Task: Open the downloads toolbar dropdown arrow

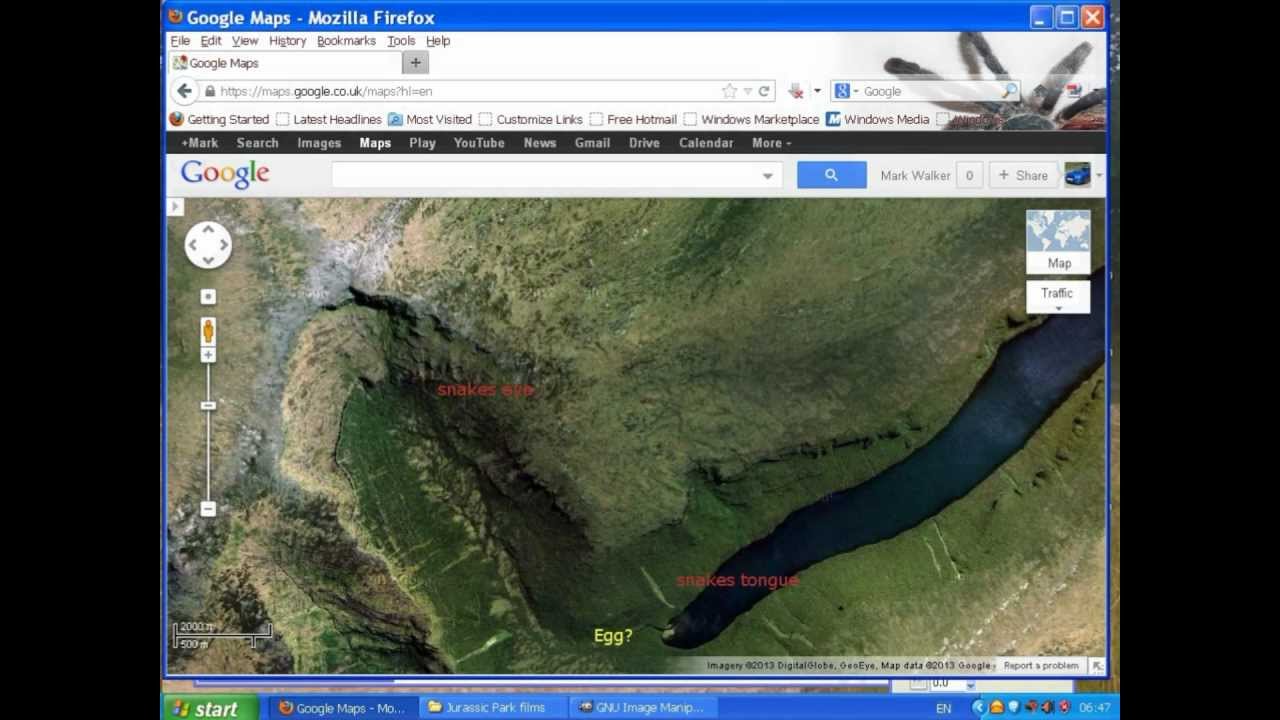Action: click(817, 91)
